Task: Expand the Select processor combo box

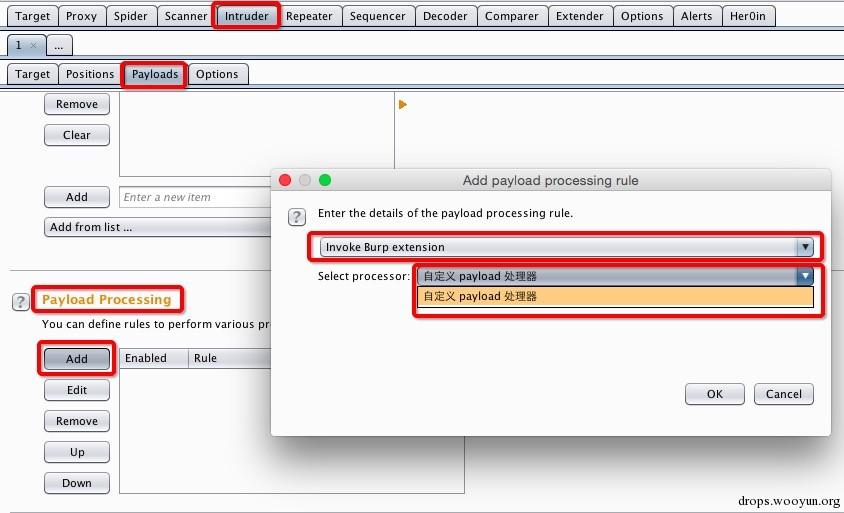Action: (x=615, y=276)
